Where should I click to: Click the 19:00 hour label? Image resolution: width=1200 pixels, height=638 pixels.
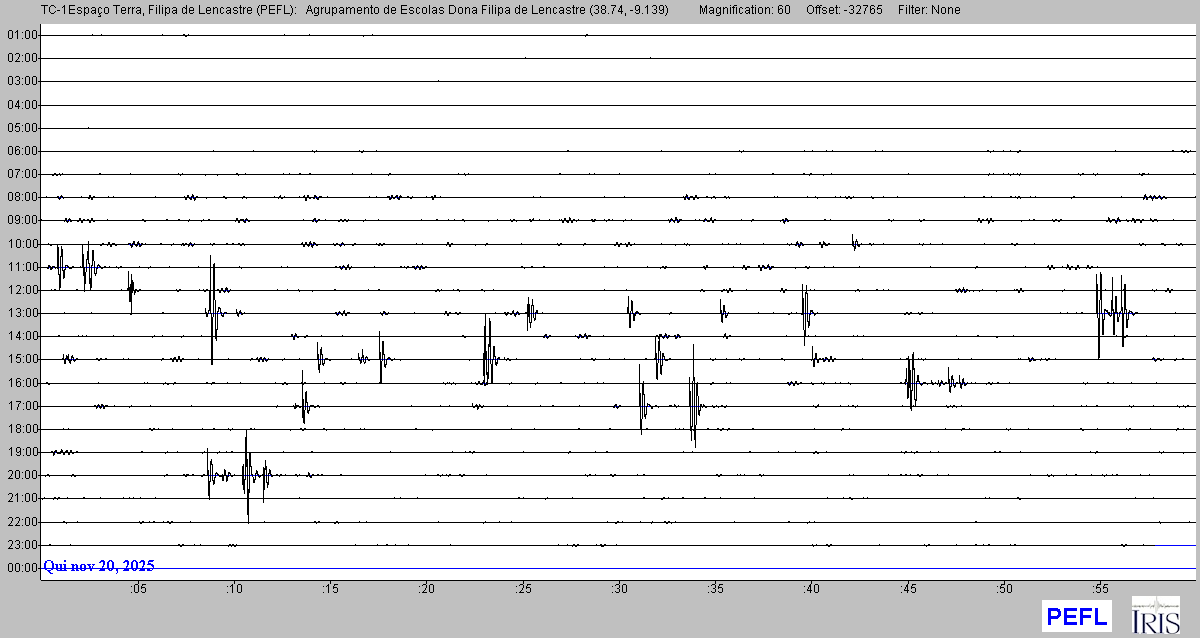pyautogui.click(x=22, y=452)
